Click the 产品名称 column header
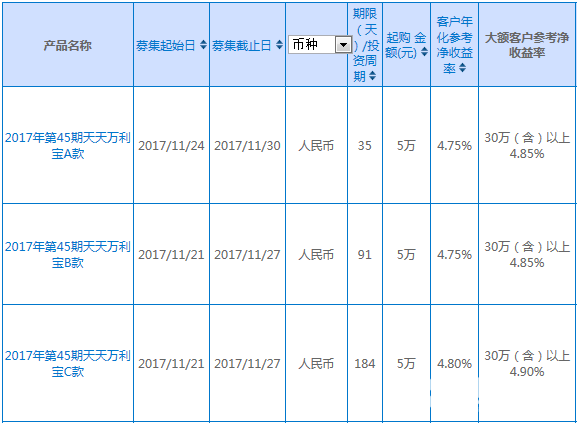 coord(68,46)
